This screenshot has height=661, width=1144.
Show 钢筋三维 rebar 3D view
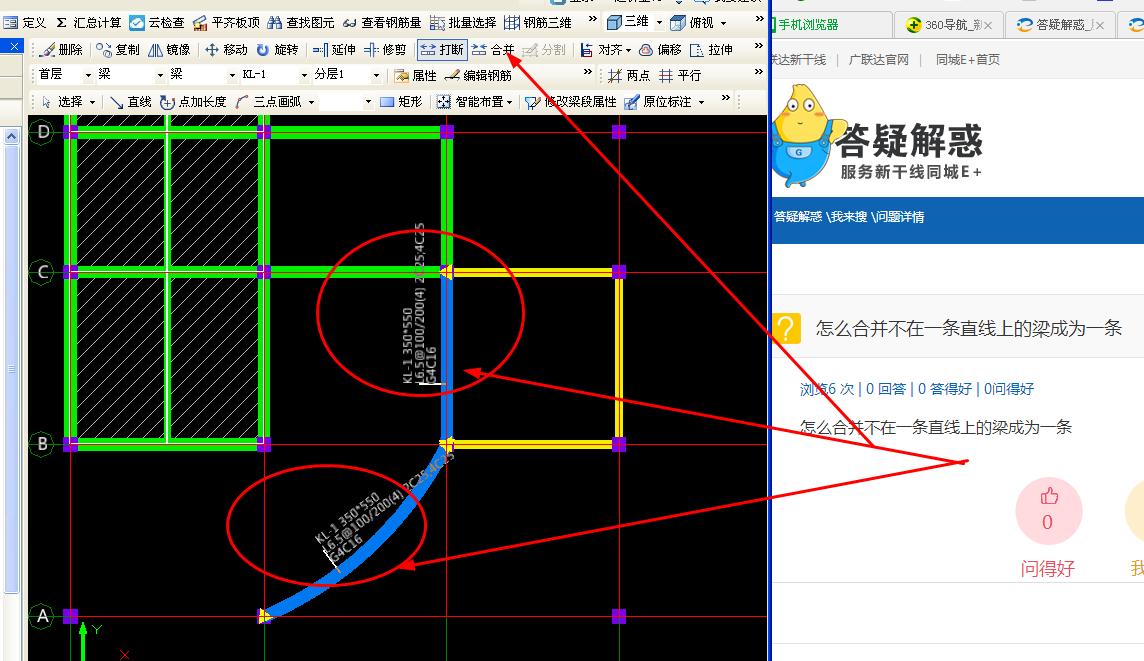538,23
